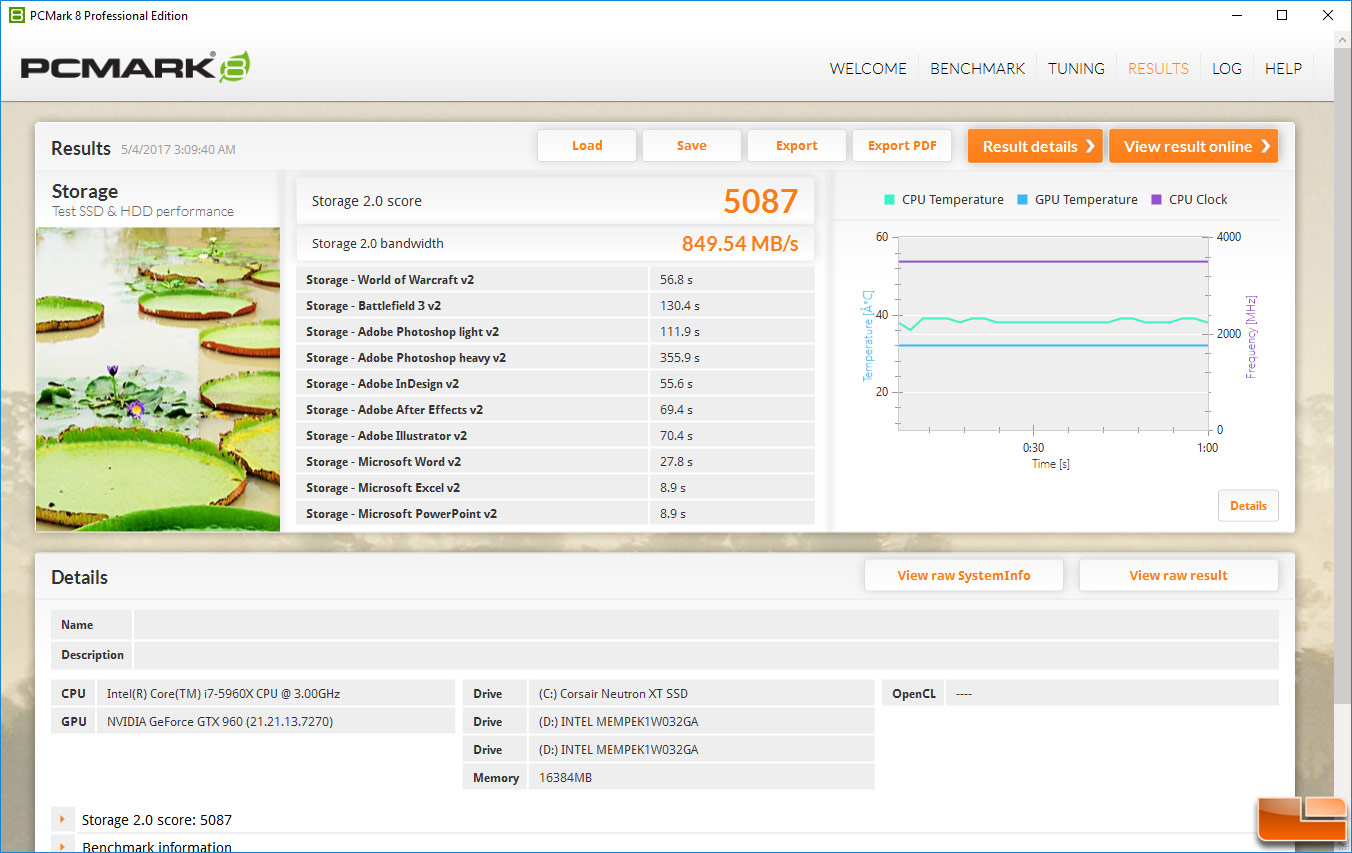This screenshot has width=1352, height=853.
Task: Select the Battlefield 3 v2 row
Action: coord(555,306)
